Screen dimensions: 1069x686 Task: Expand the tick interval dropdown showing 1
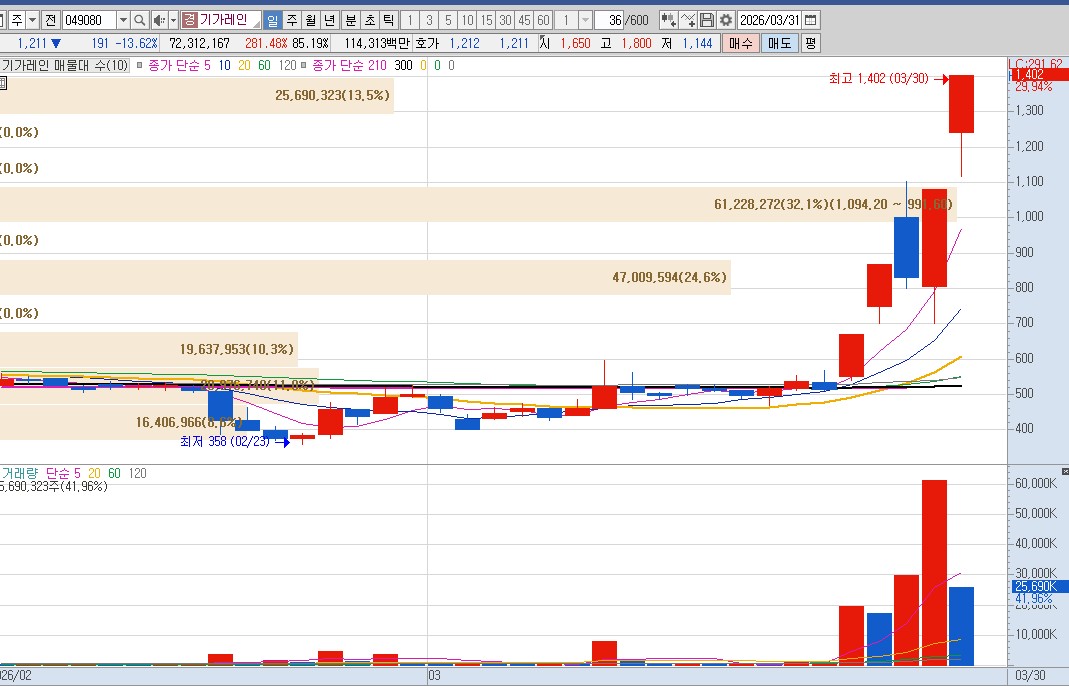click(x=585, y=20)
